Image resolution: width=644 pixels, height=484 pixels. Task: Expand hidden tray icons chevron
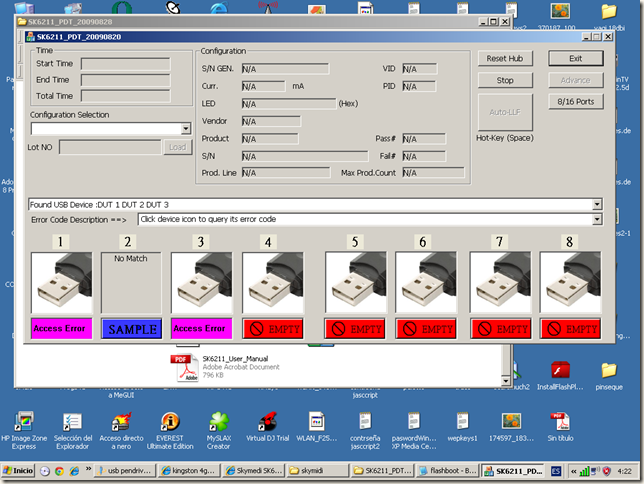[x=574, y=471]
